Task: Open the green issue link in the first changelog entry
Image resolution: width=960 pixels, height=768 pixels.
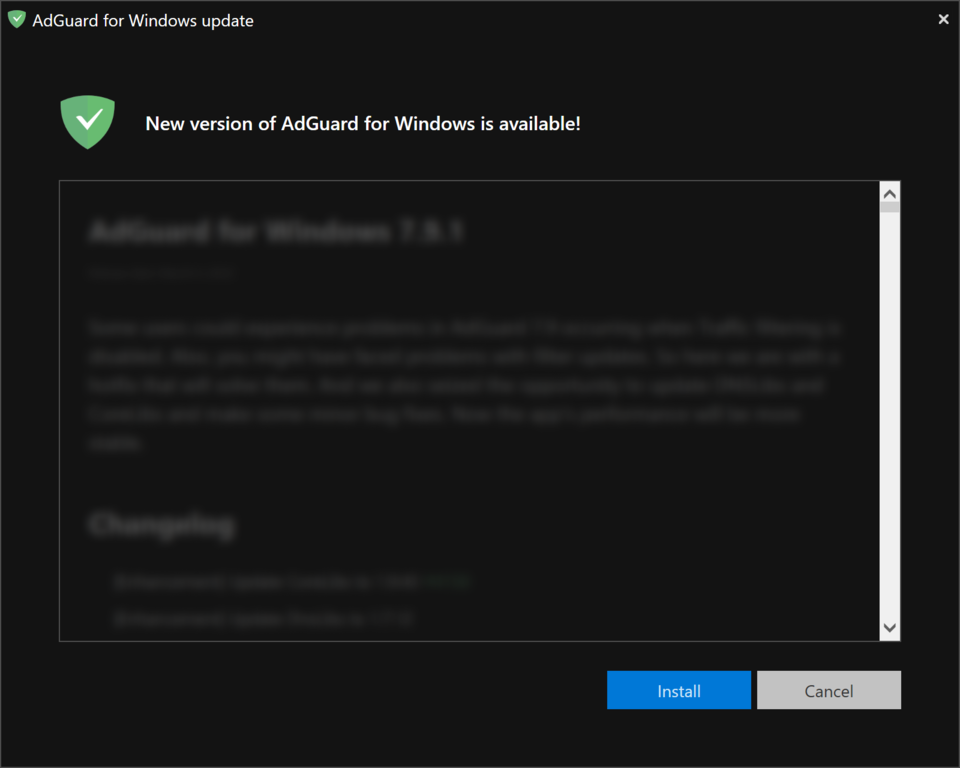Action: pos(447,581)
